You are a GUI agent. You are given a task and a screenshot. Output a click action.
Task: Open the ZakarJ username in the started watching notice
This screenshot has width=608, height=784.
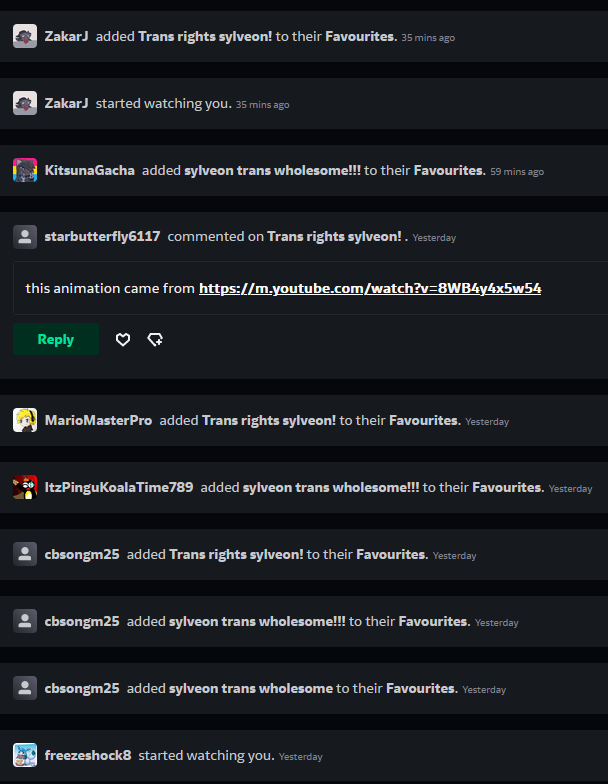[66, 103]
